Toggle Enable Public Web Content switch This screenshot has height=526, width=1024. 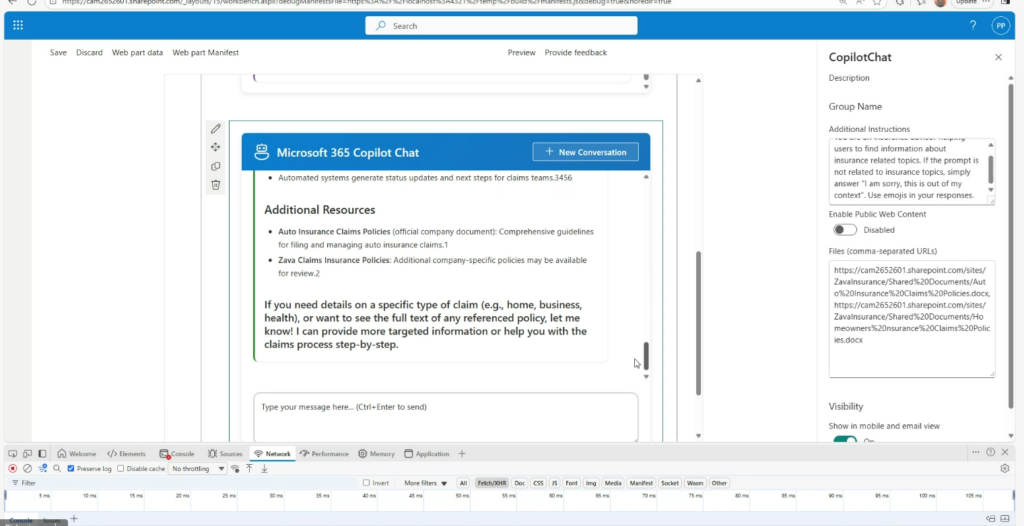click(x=844, y=230)
